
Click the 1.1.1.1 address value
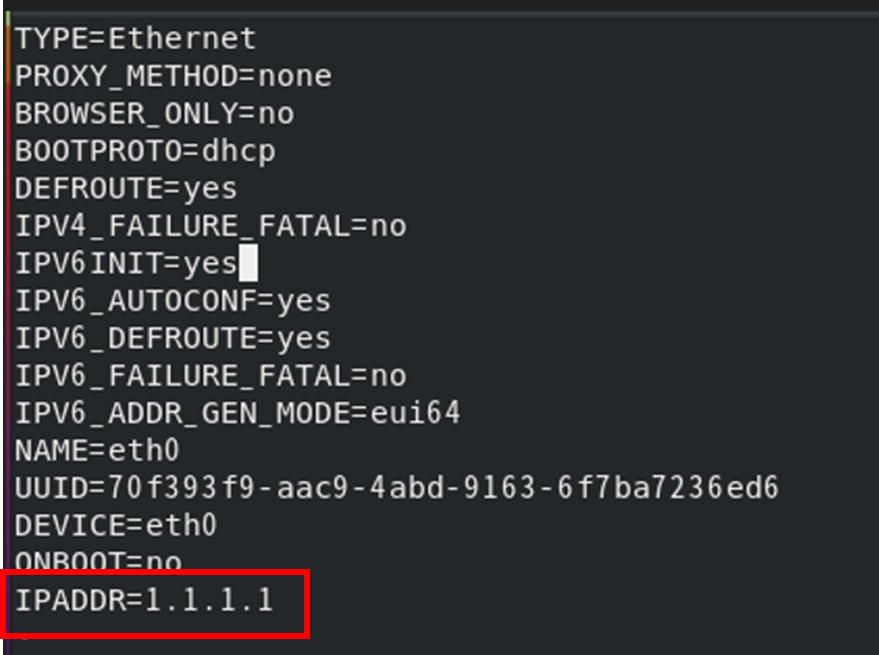click(209, 601)
